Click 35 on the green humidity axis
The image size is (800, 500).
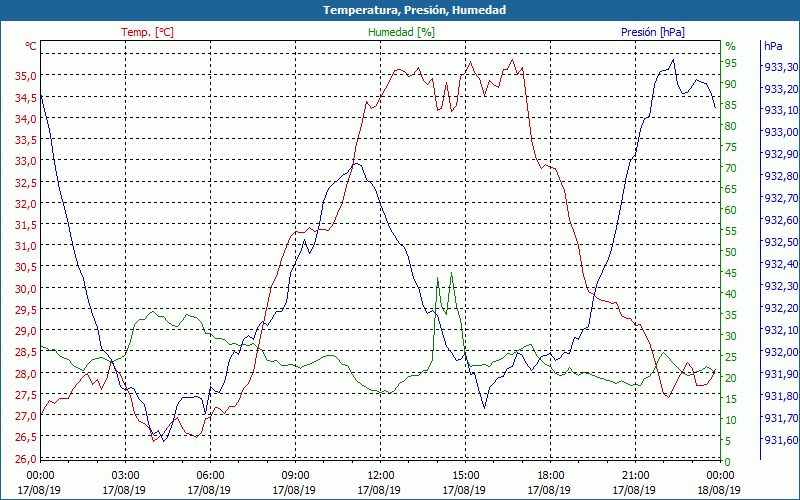pos(731,315)
